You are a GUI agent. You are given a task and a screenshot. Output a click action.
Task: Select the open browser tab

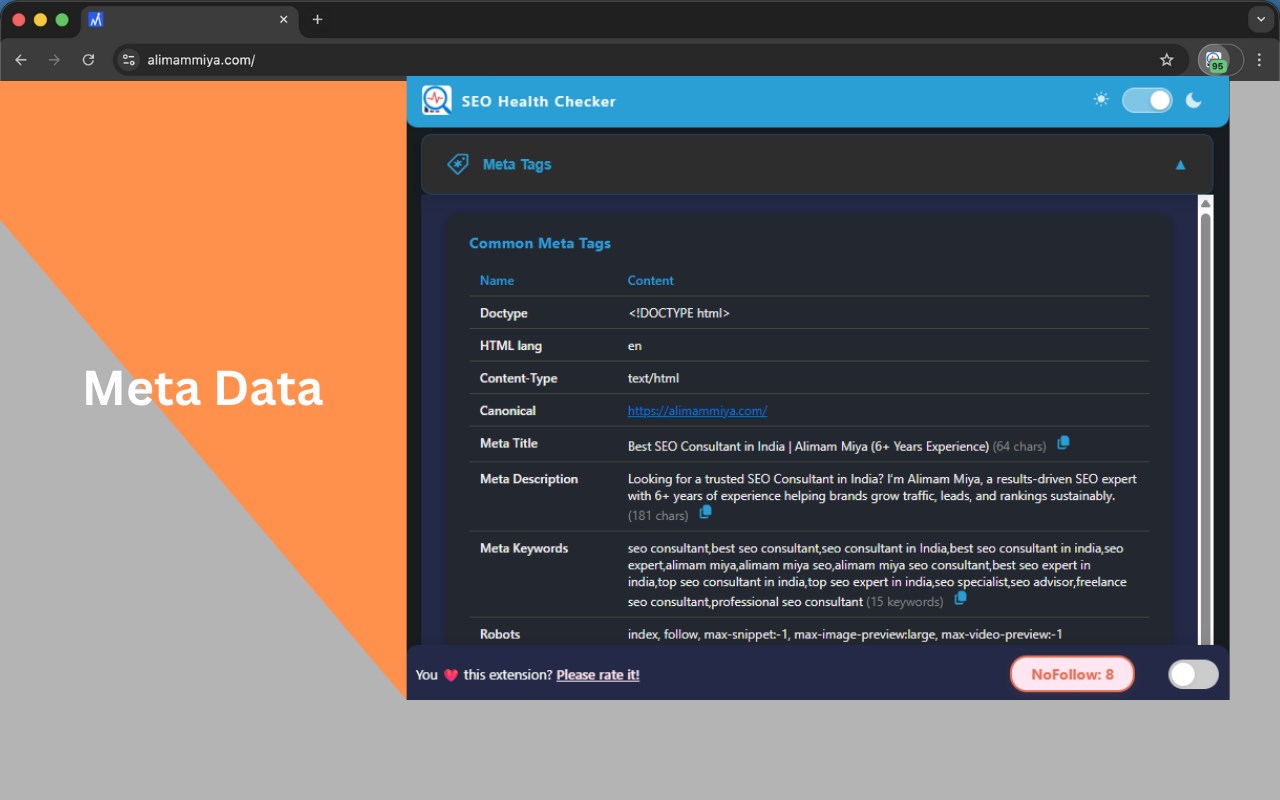pos(189,19)
